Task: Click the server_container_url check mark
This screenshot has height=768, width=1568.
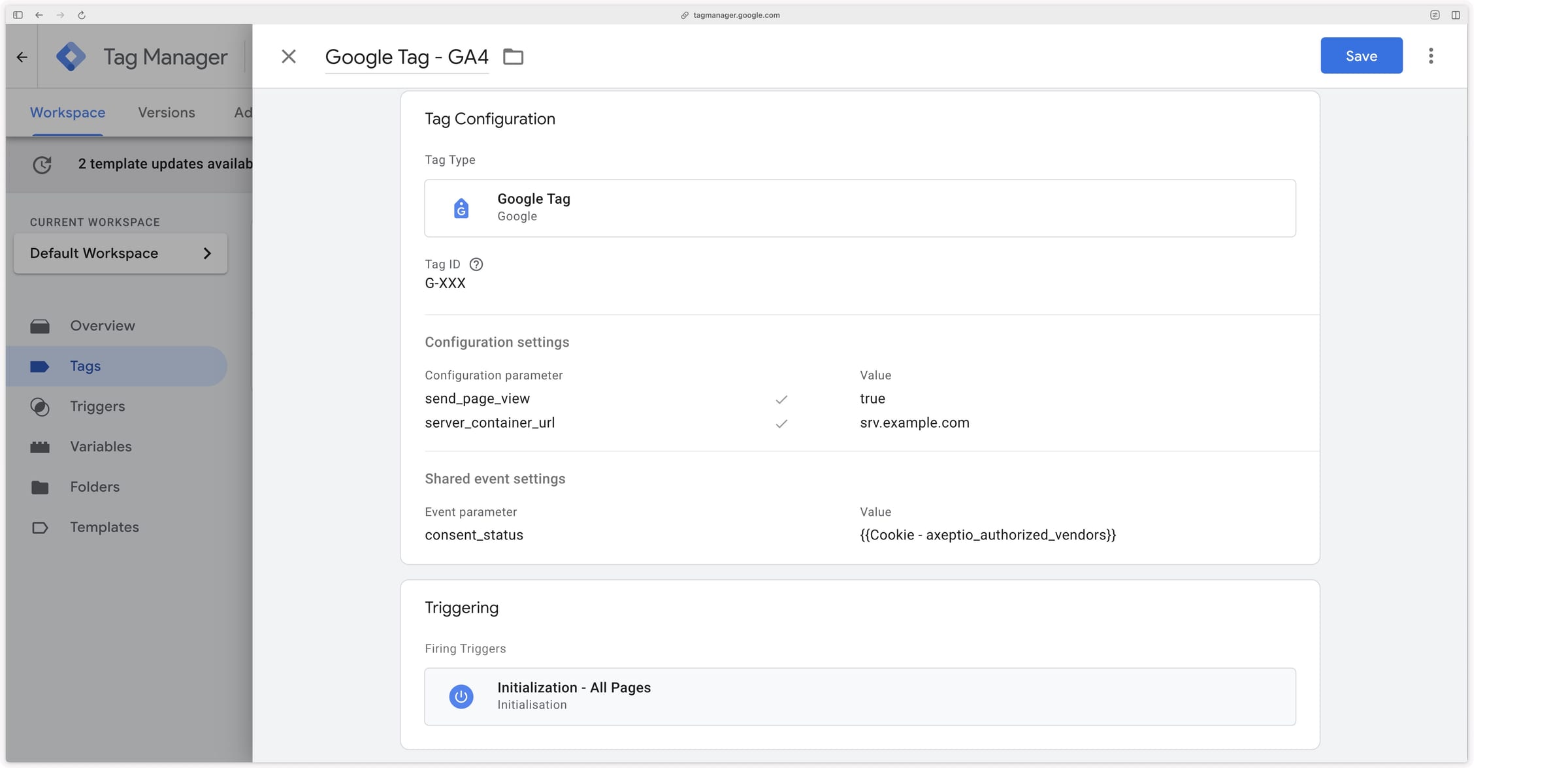Action: click(x=781, y=424)
